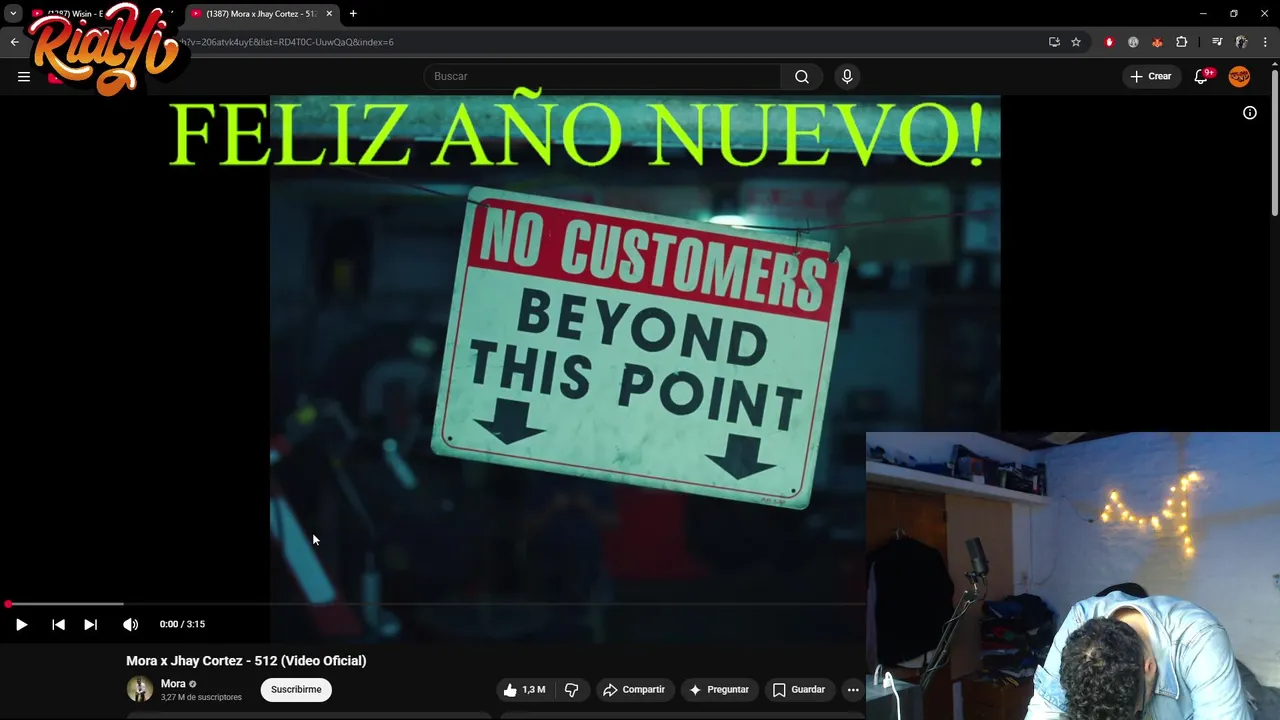The height and width of the screenshot is (720, 1280).
Task: Open the YouTube account avatar menu
Action: (x=1239, y=76)
